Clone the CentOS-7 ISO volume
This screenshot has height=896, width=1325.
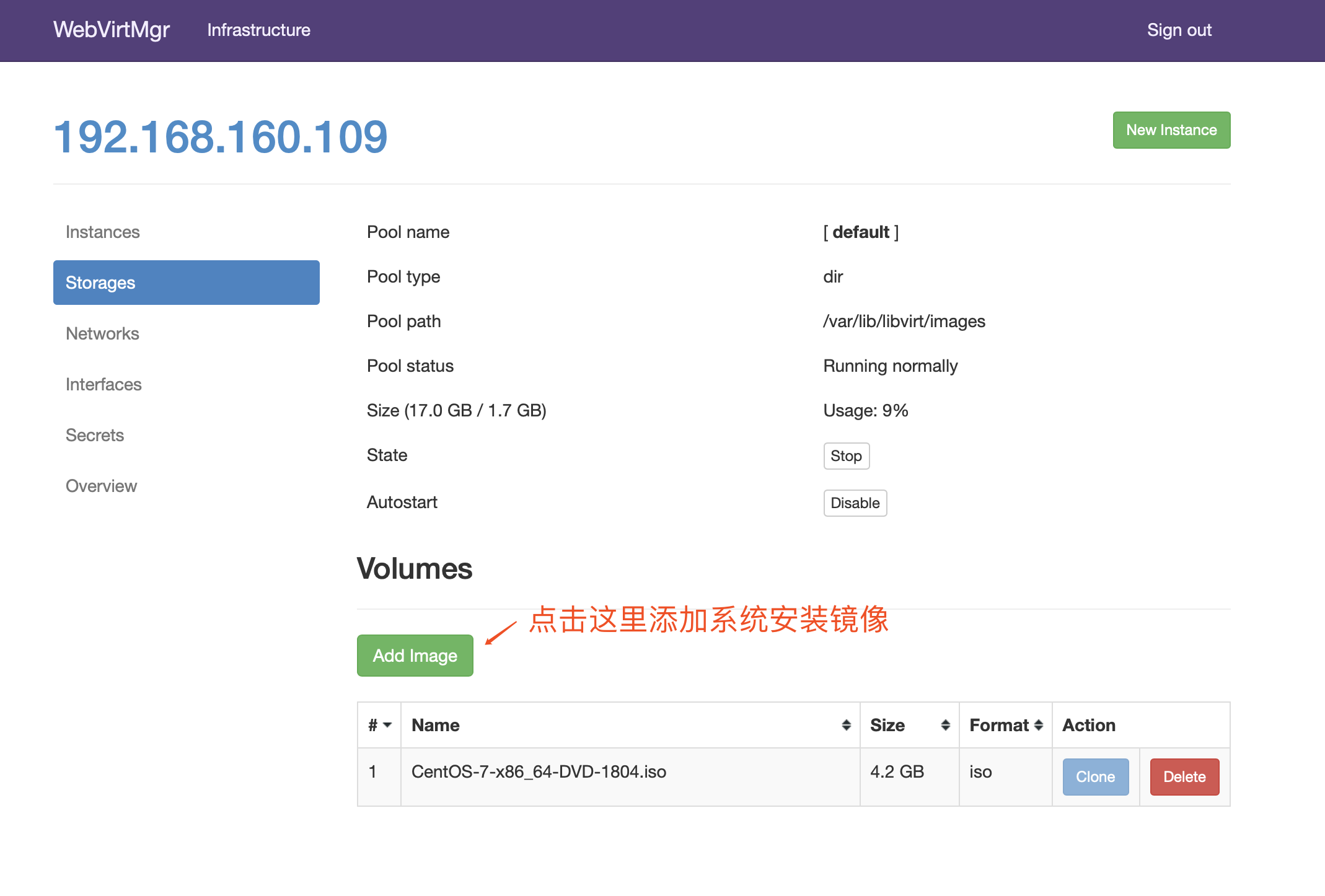[x=1095, y=776]
